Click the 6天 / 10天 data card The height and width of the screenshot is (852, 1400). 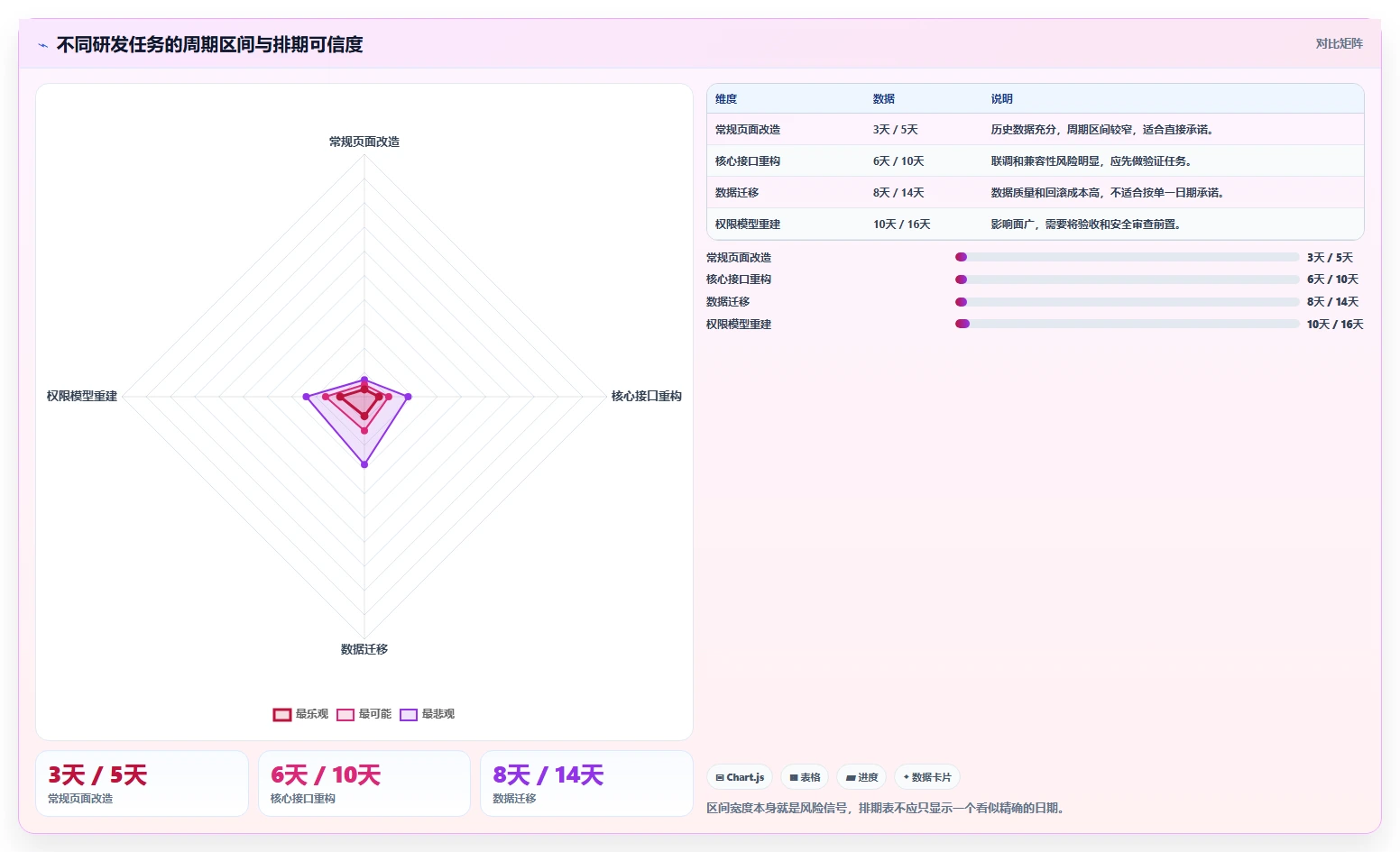(x=364, y=783)
